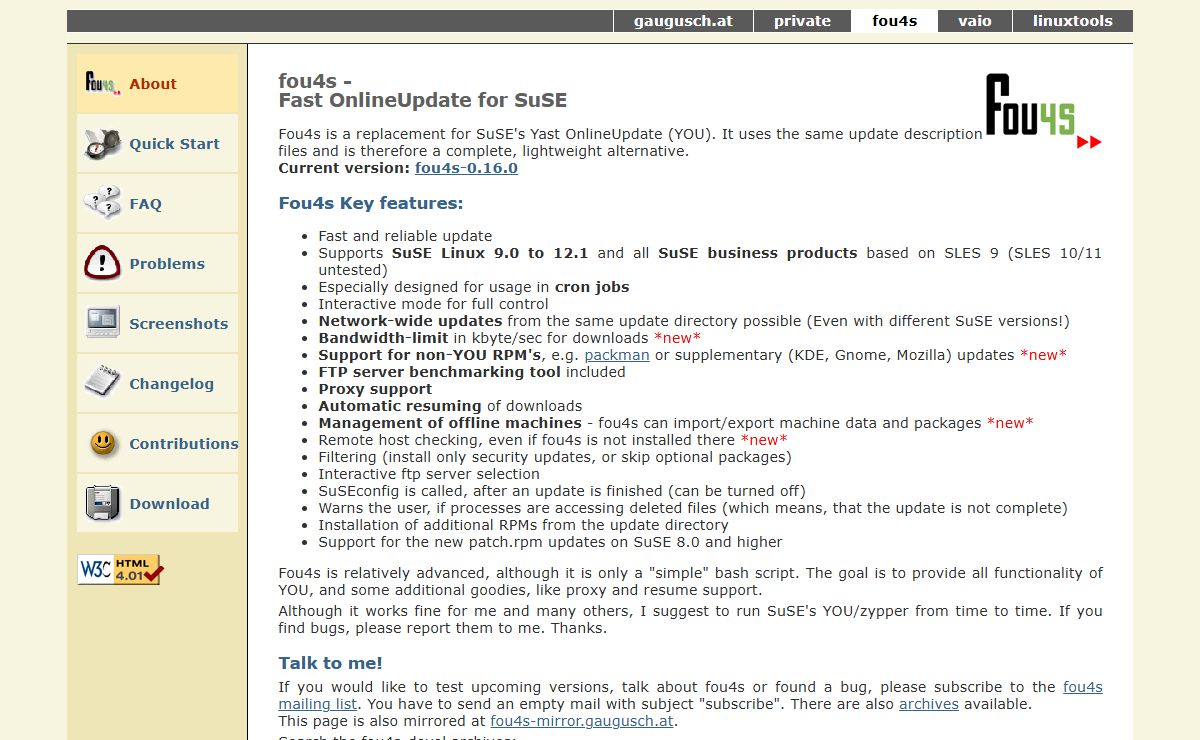Click "Network-wide updates" bold text
Image resolution: width=1200 pixels, height=740 pixels.
pos(410,321)
